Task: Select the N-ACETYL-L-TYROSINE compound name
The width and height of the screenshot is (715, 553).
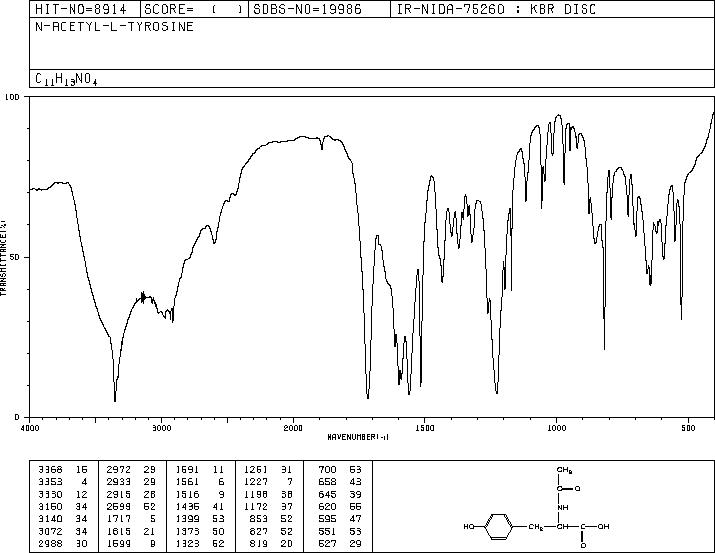Action: (x=114, y=27)
